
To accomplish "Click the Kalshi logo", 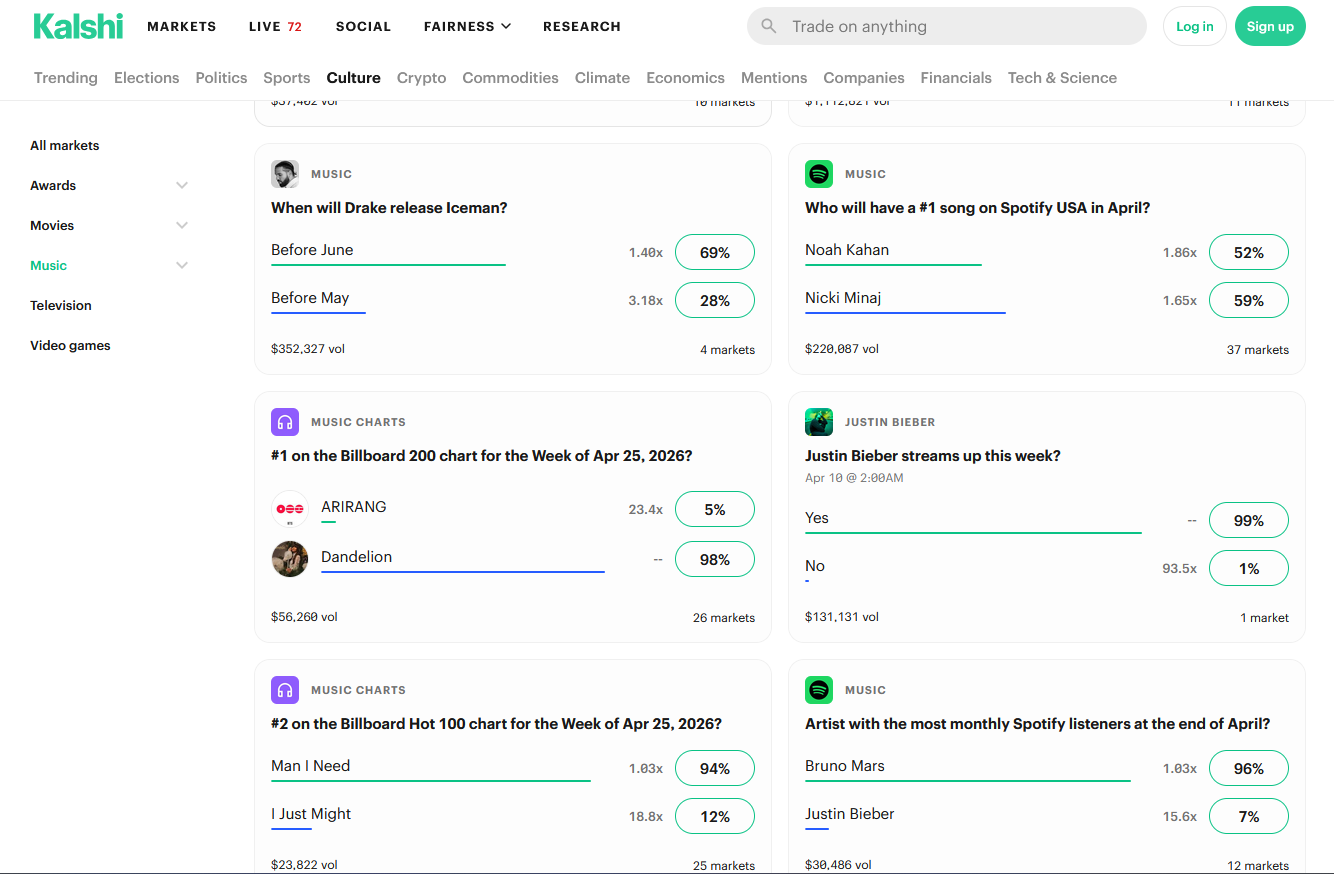I will click(78, 26).
